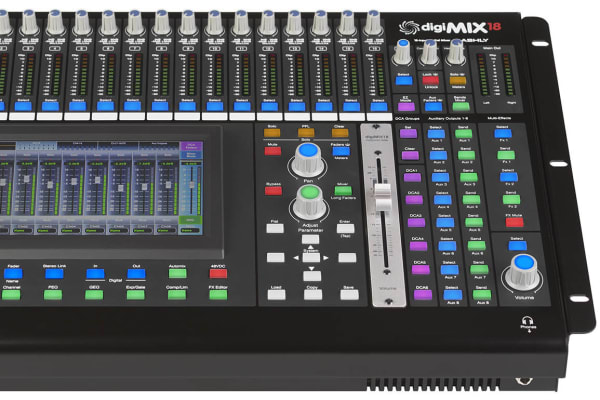
Task: Push the up arrow navigation button
Action: click(x=310, y=240)
